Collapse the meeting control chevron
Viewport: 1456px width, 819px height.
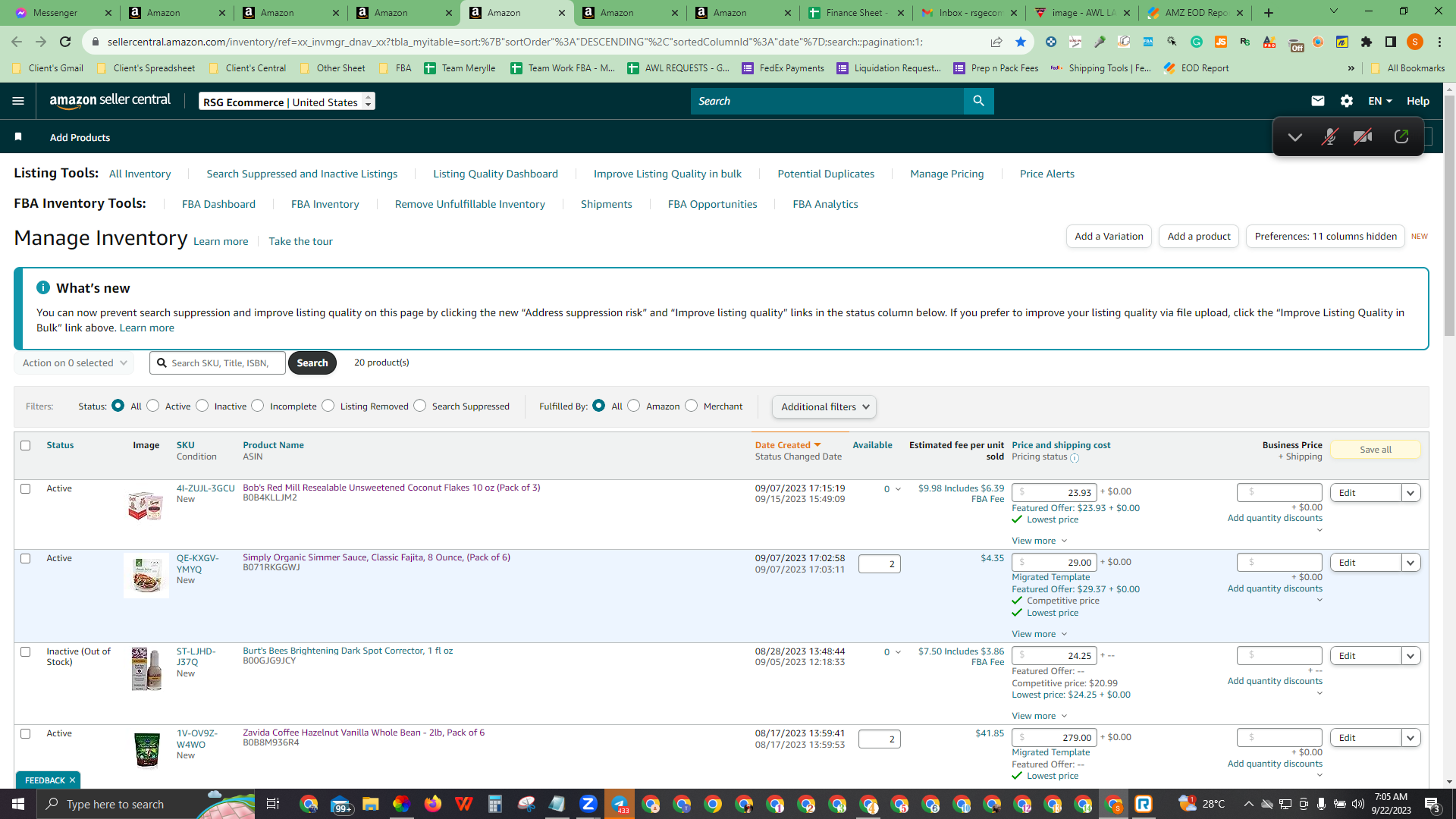(x=1295, y=137)
